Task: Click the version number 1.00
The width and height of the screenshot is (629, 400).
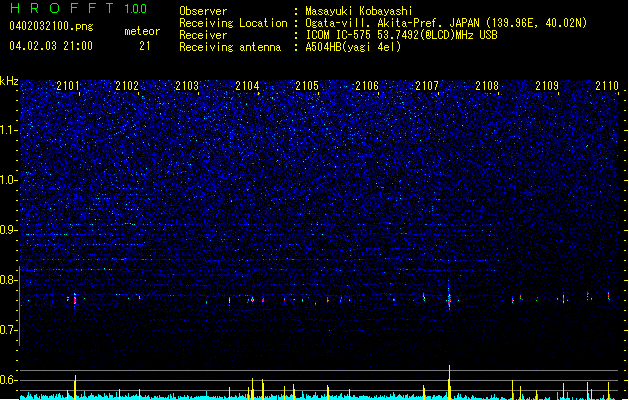Action: click(136, 9)
